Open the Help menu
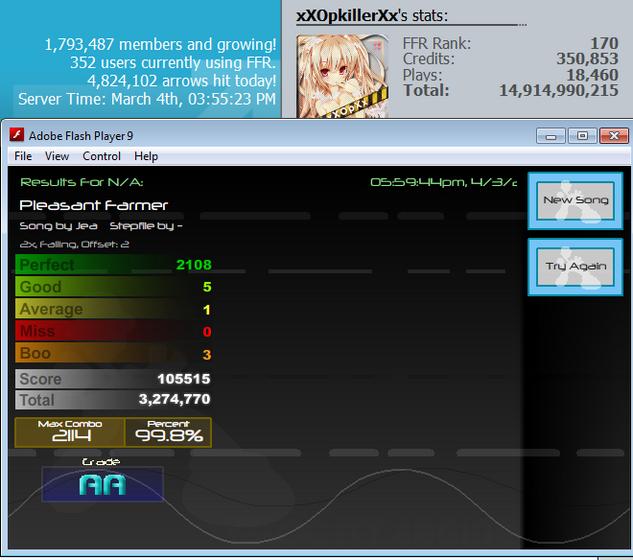The height and width of the screenshot is (560, 633). 146,156
